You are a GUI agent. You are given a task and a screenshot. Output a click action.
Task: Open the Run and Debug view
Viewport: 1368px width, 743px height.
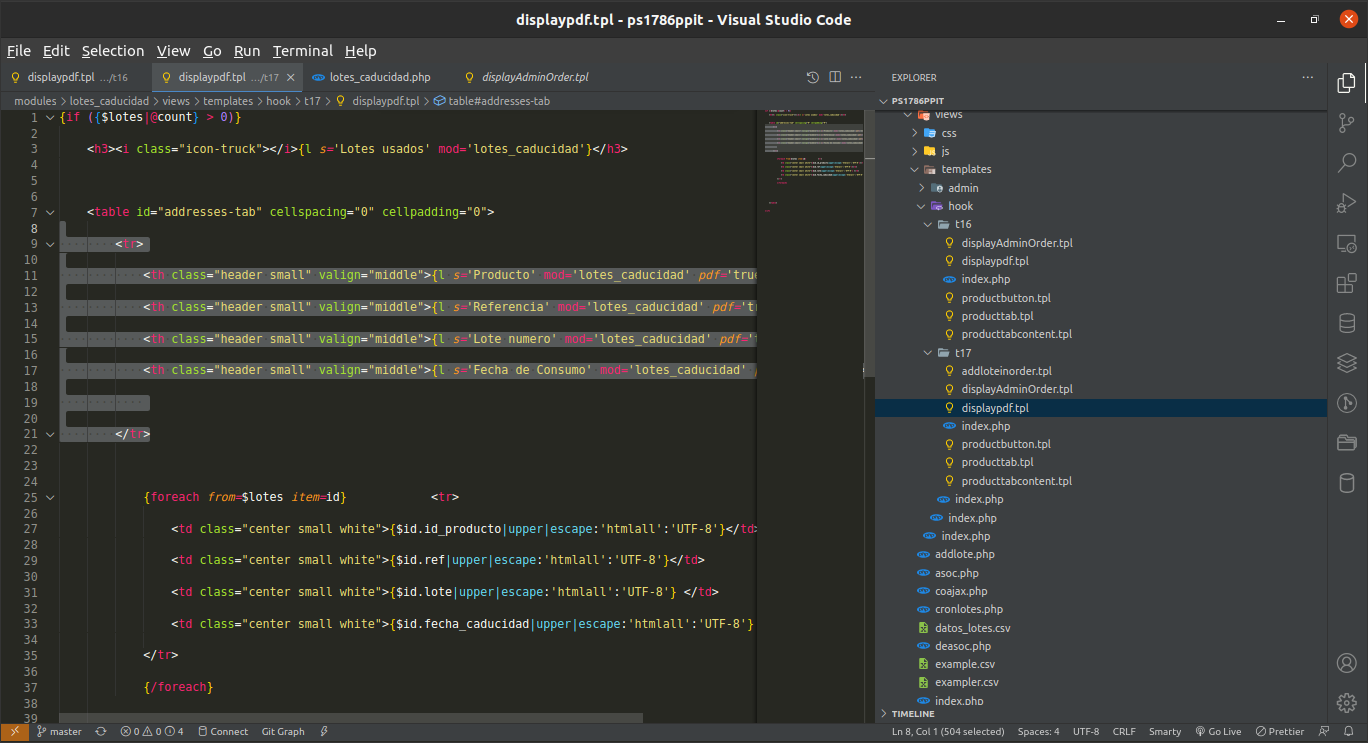point(1346,203)
